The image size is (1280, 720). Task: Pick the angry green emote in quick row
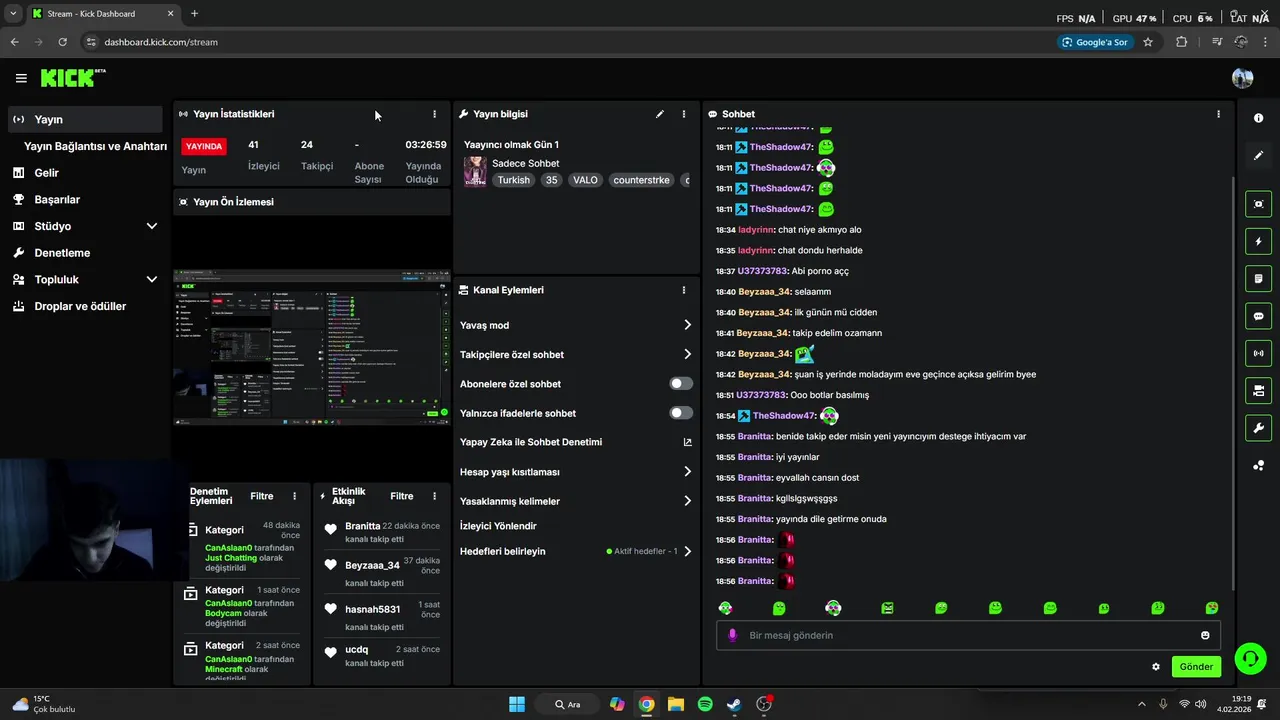coord(887,608)
